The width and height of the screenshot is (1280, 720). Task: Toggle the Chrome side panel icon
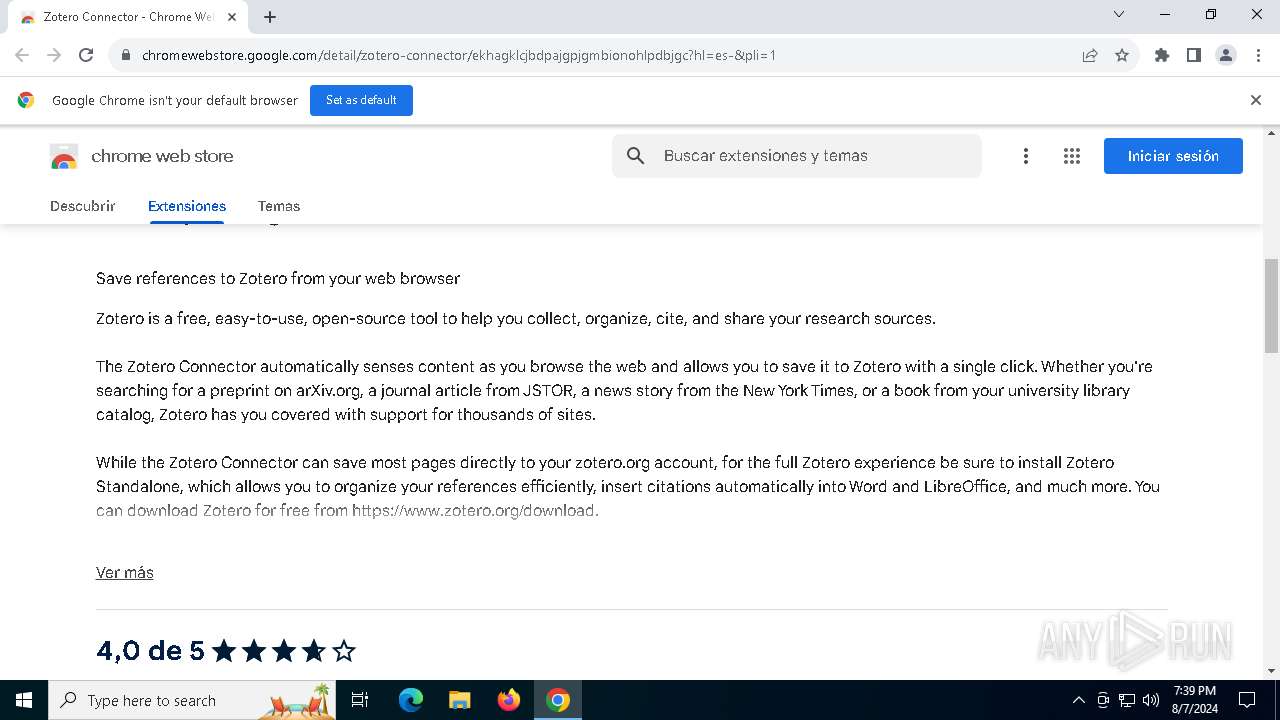pos(1194,55)
